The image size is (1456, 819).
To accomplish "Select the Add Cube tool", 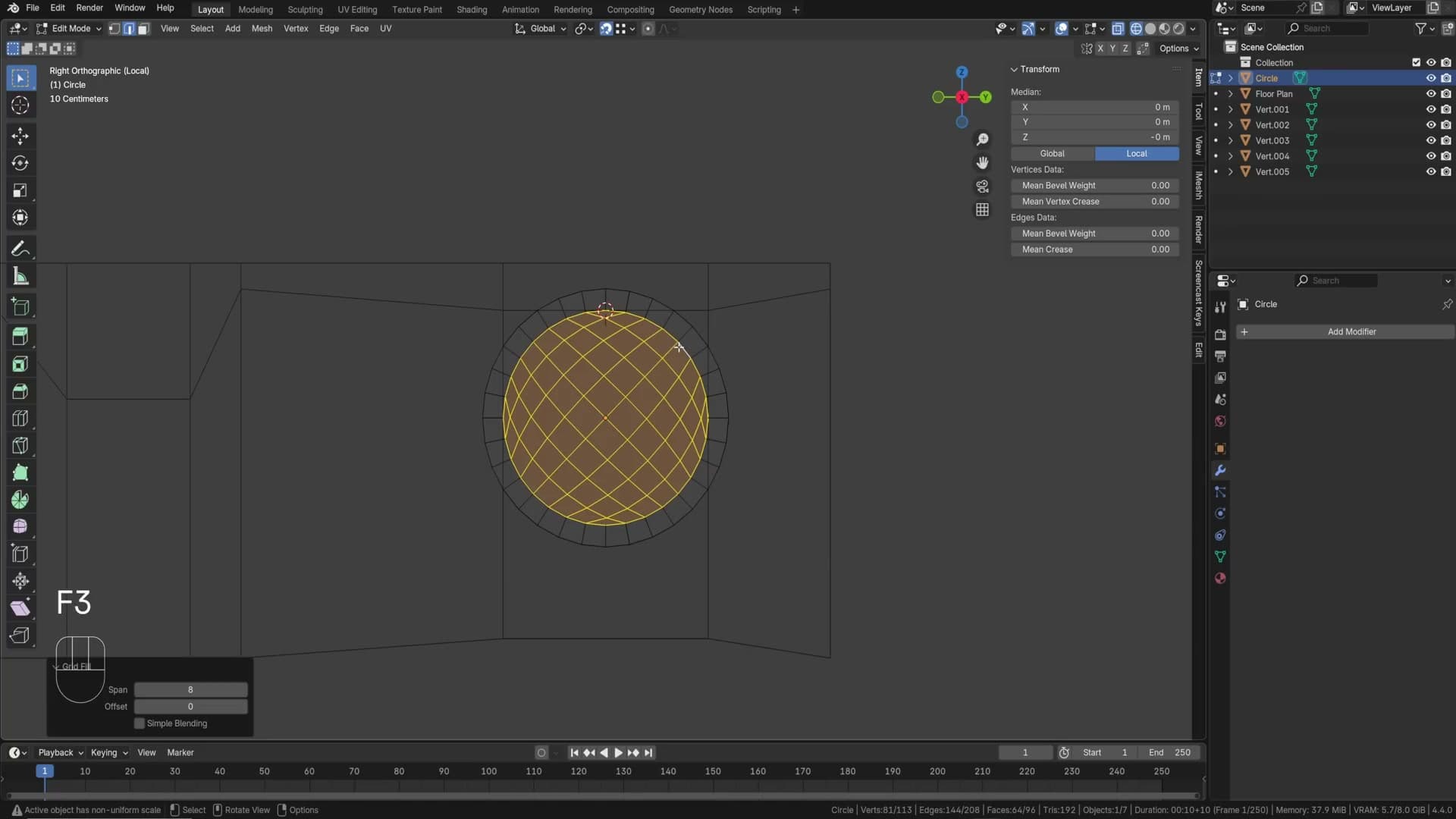I will coord(20,307).
